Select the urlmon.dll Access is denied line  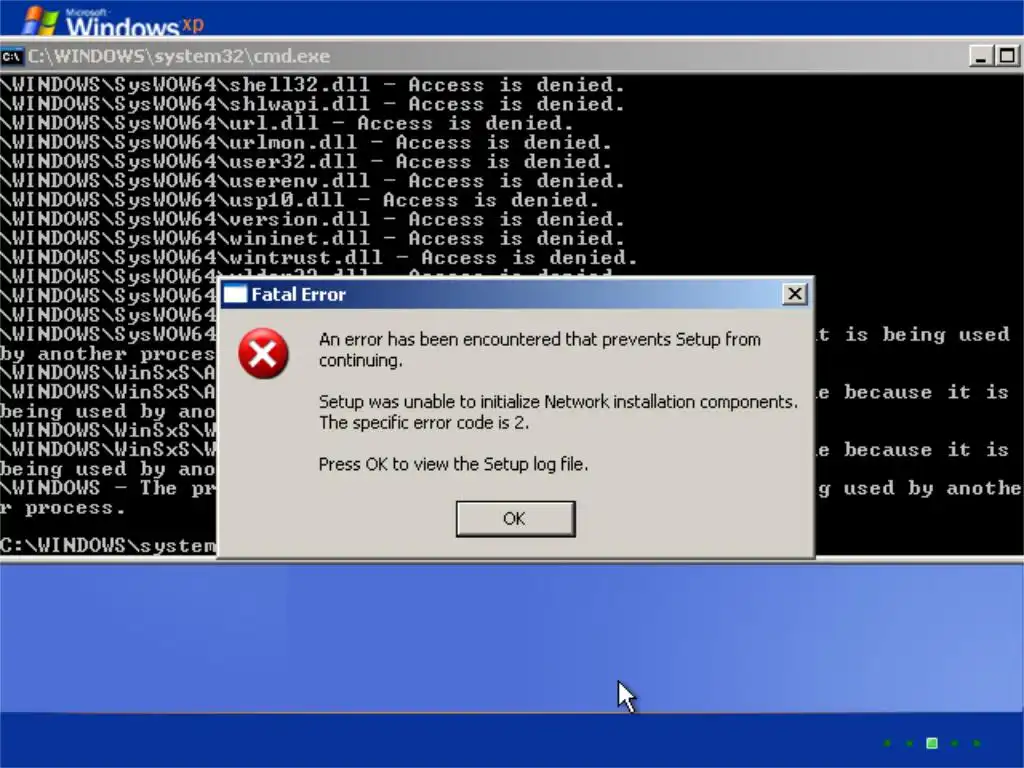pos(306,142)
